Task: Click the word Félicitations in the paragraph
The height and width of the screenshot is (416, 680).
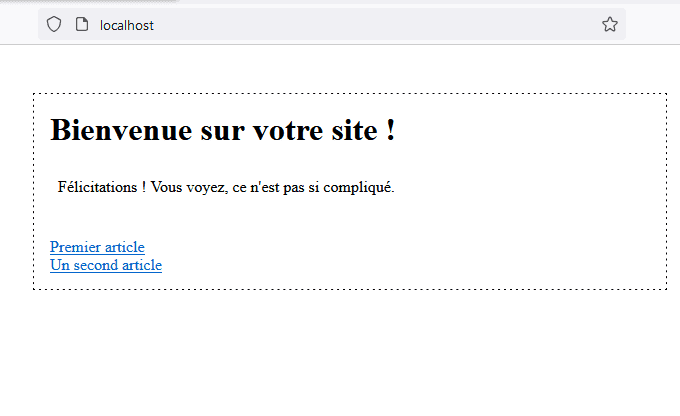Action: [x=98, y=187]
